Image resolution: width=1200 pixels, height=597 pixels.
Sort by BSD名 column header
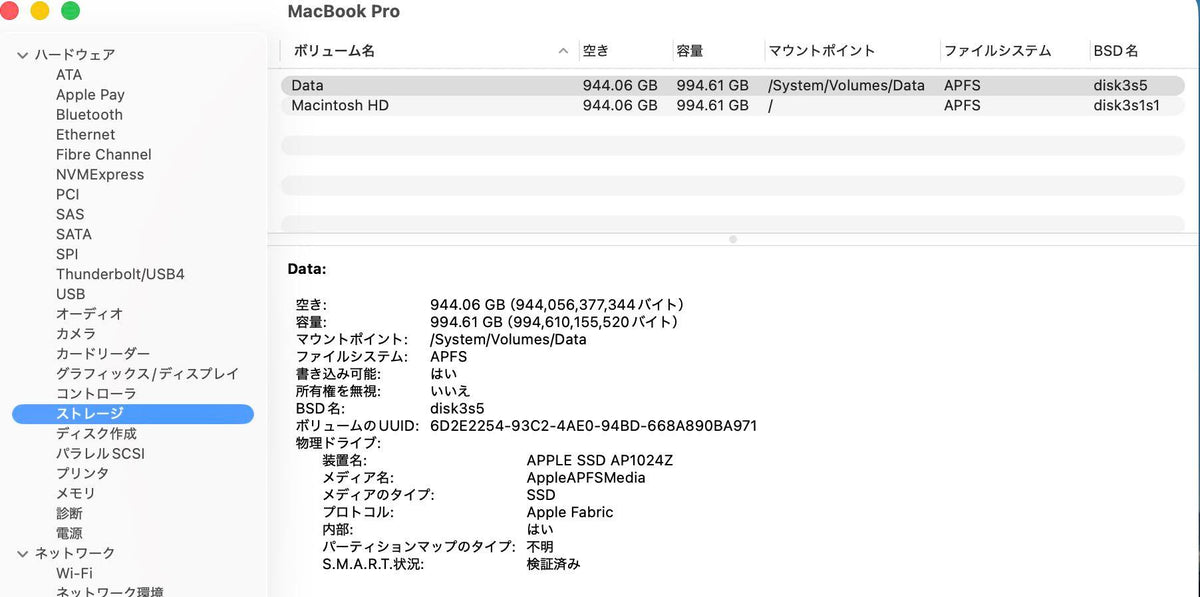[1116, 51]
